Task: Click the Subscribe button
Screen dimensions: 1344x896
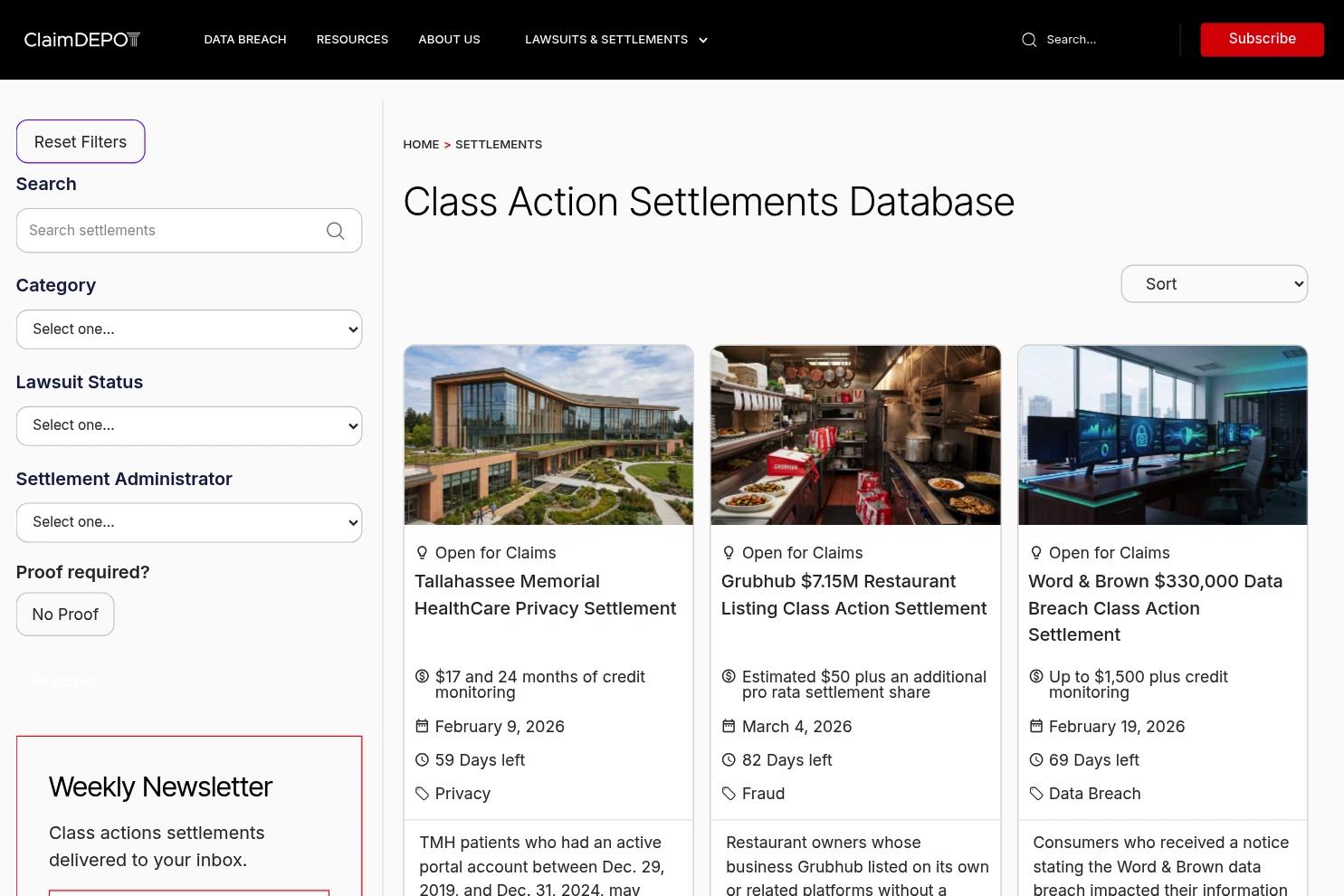Action: point(1262,39)
